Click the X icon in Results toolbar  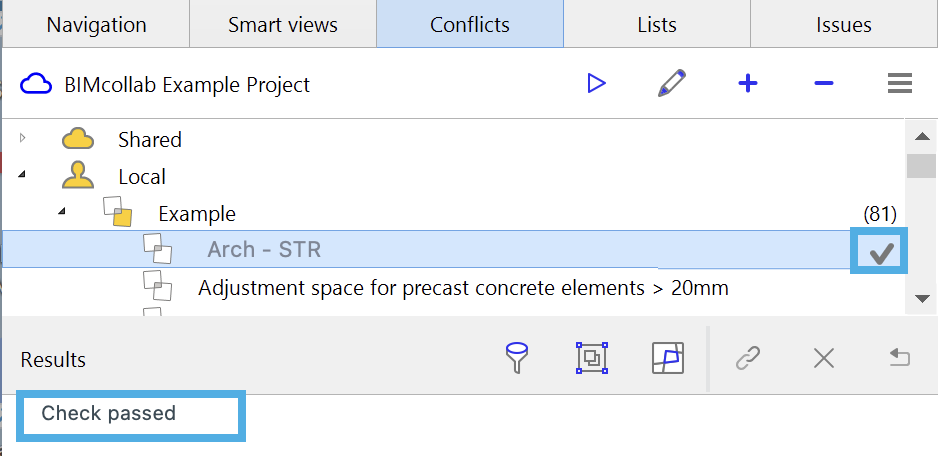coord(823,358)
